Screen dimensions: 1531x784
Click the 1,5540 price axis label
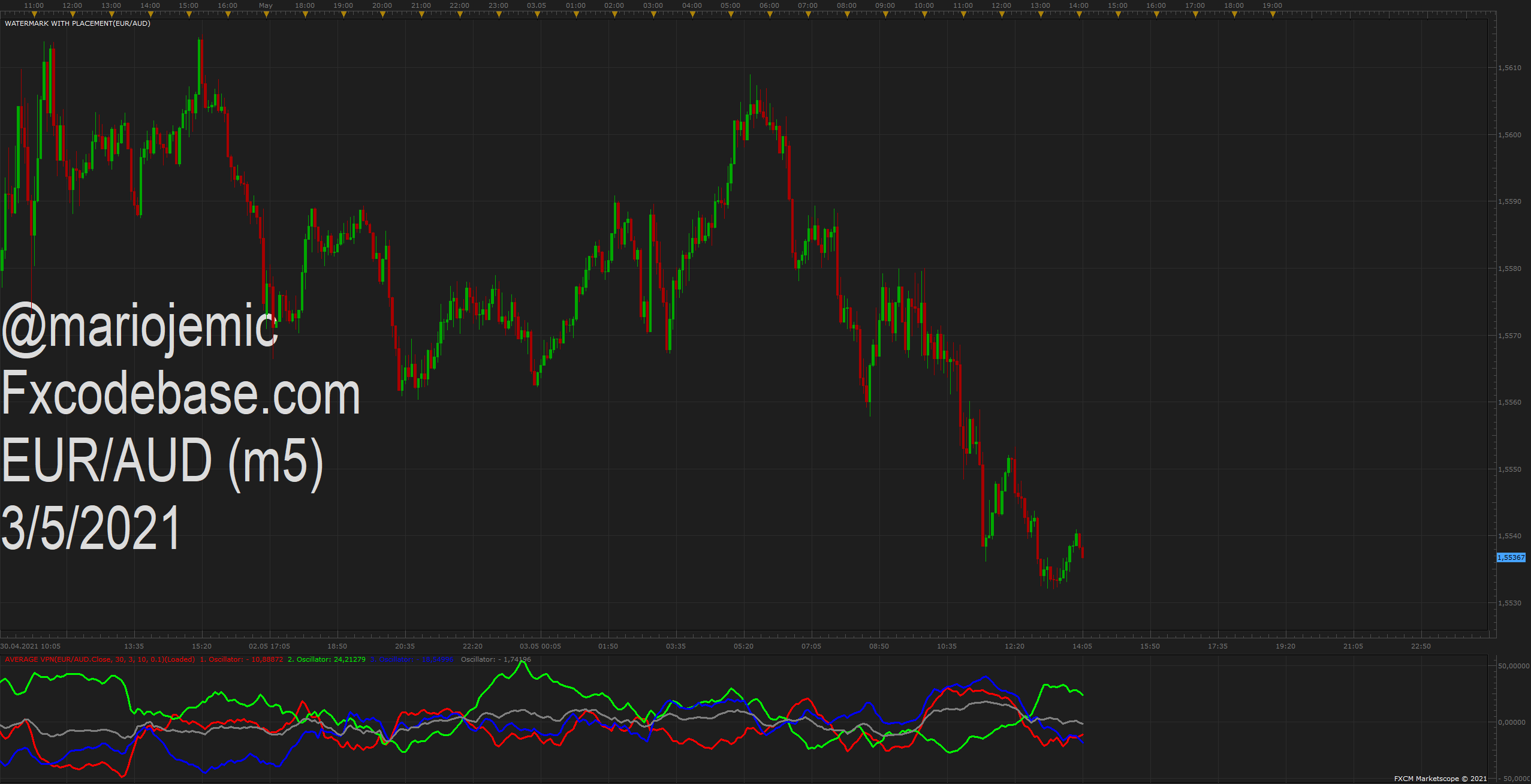1509,536
